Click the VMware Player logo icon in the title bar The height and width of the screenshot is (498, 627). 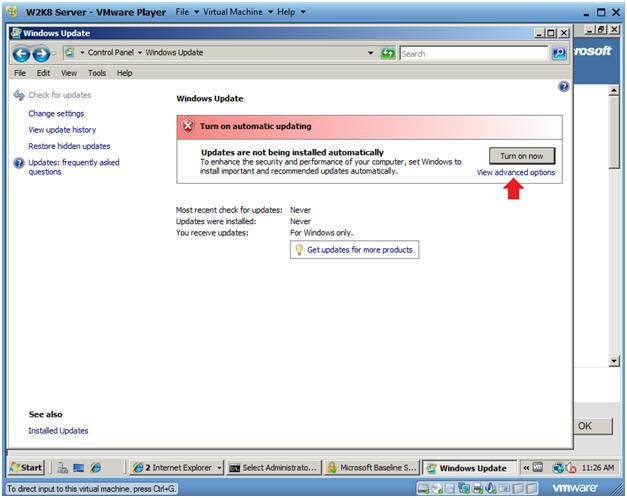click(12, 12)
